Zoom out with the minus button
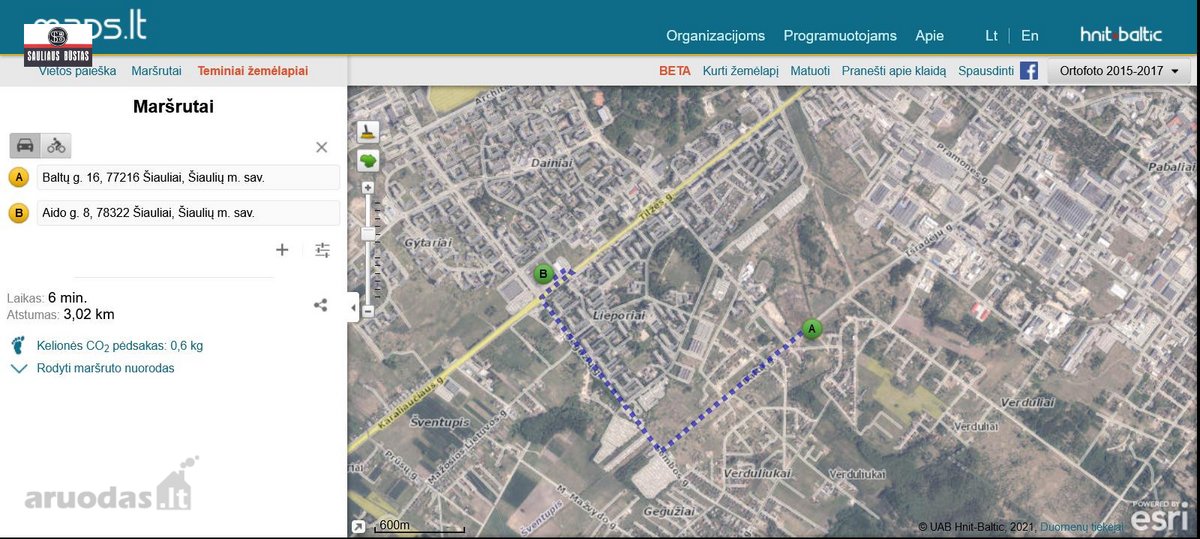 [368, 311]
